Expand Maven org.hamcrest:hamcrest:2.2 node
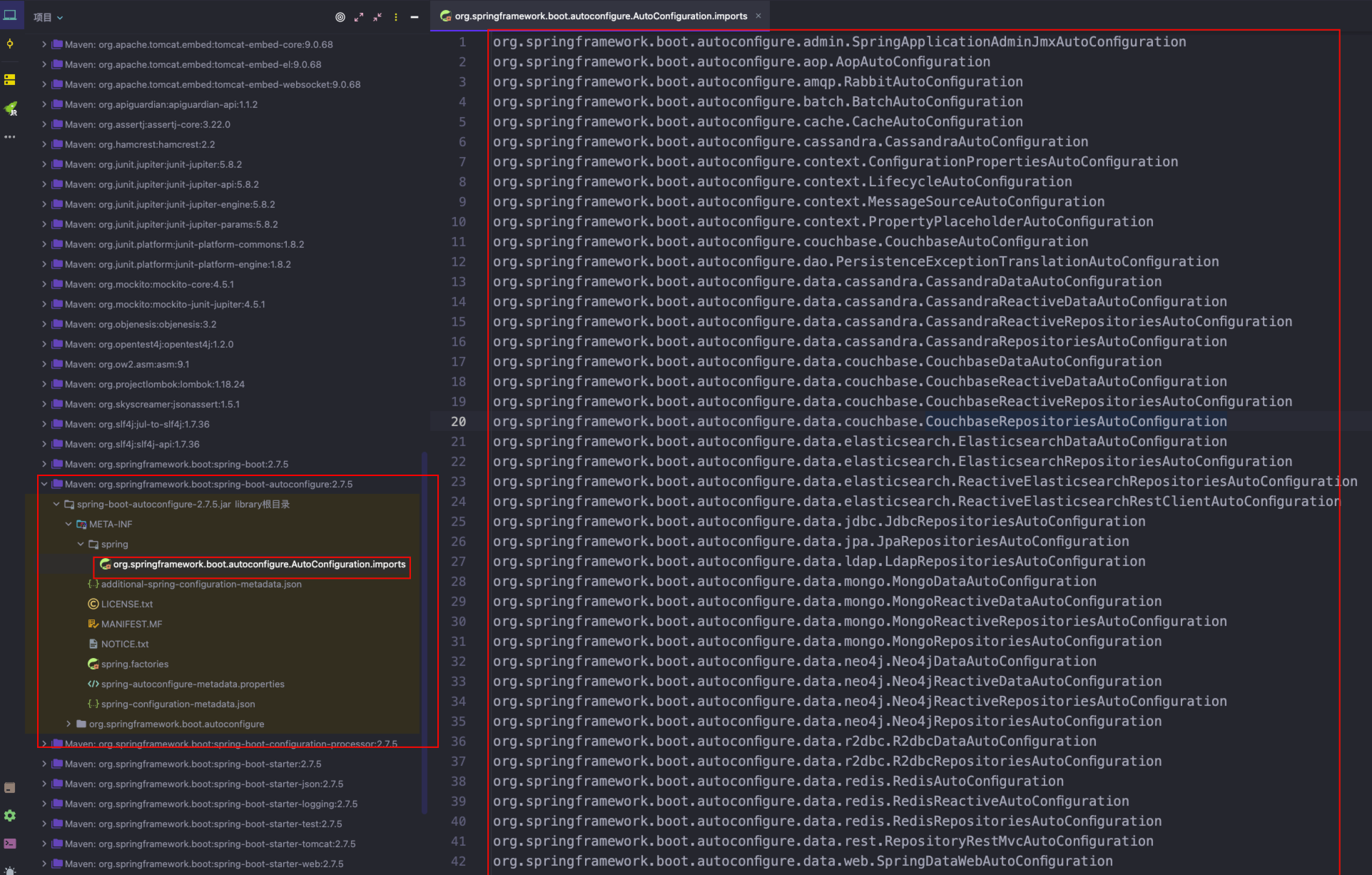Viewport: 1372px width, 875px height. [x=44, y=144]
